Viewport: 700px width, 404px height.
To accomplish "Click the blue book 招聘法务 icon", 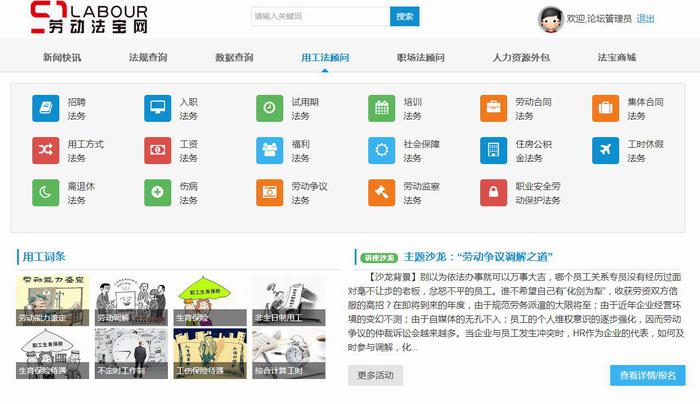I will click(x=46, y=108).
